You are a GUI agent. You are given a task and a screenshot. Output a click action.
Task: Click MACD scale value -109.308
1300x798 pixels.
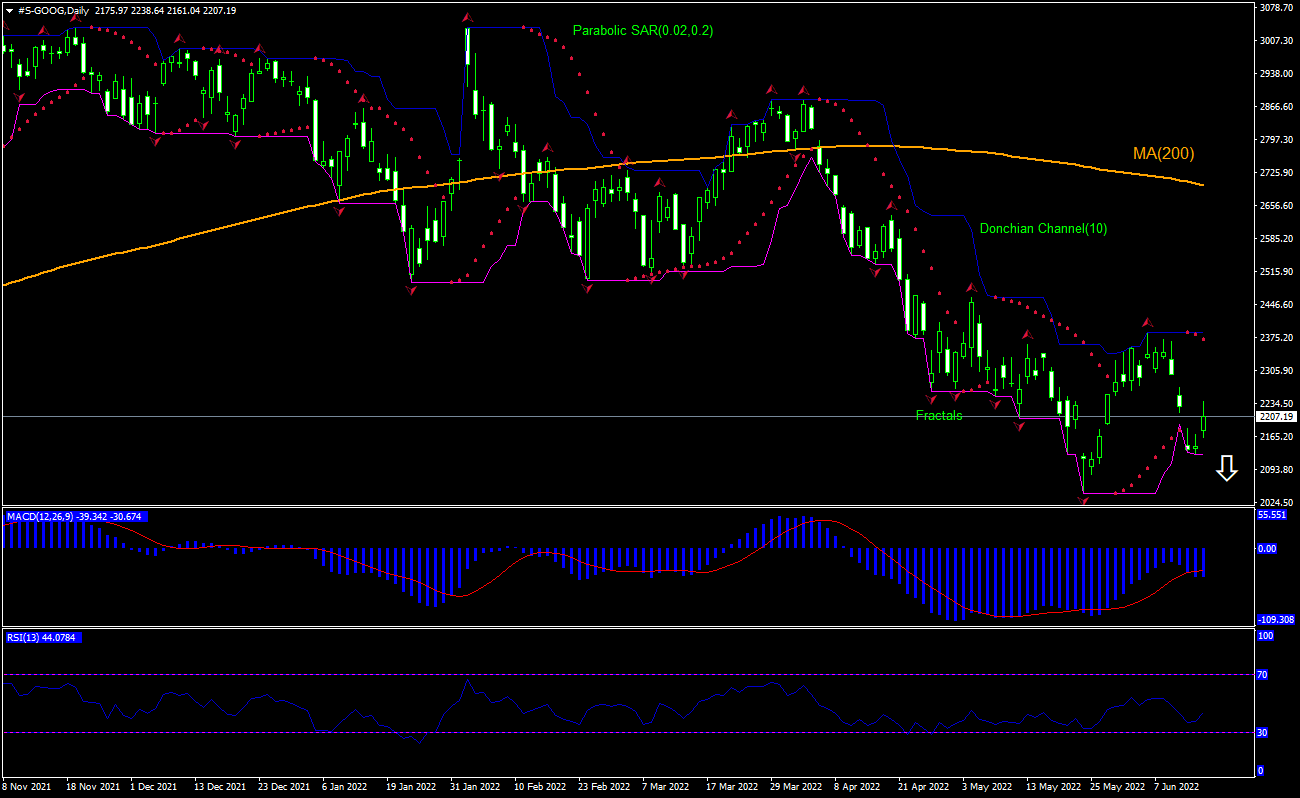click(x=1274, y=620)
